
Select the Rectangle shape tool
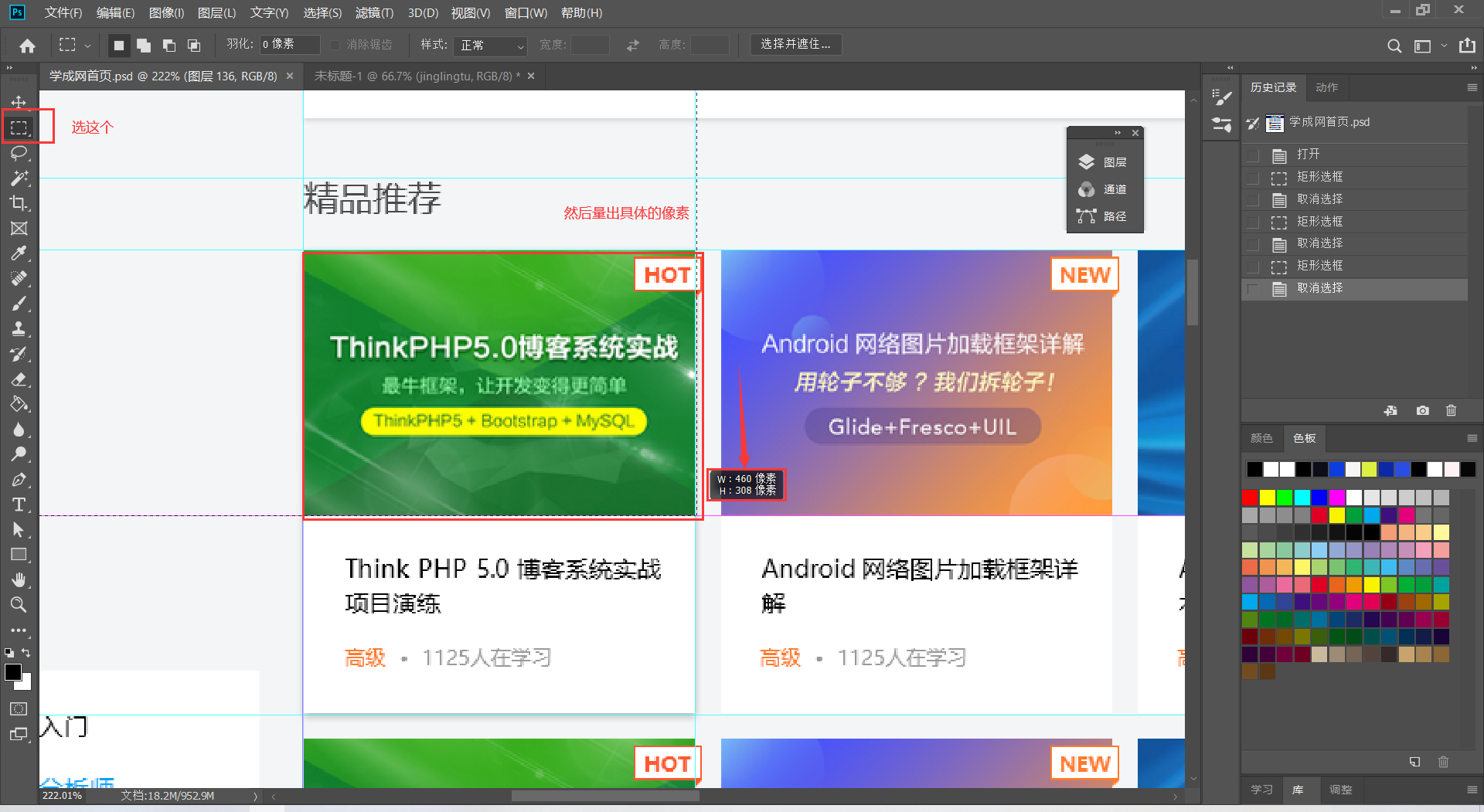click(x=19, y=555)
